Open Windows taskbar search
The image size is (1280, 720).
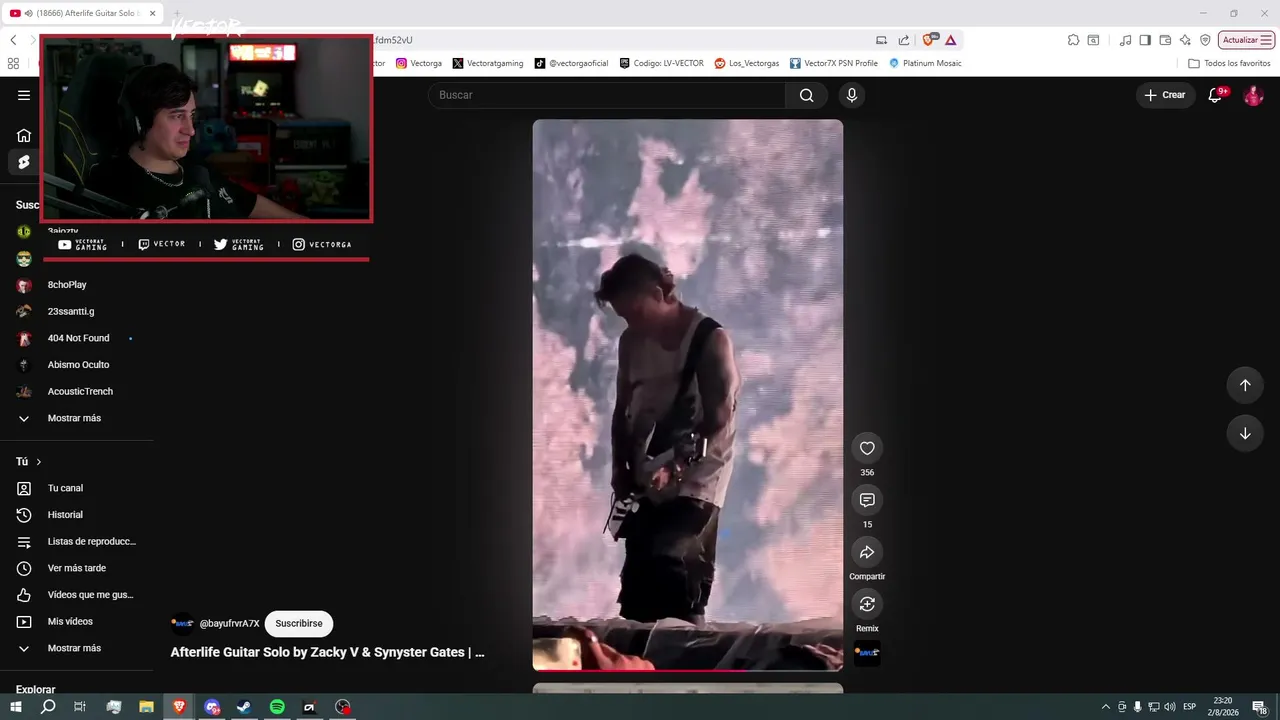[48, 707]
